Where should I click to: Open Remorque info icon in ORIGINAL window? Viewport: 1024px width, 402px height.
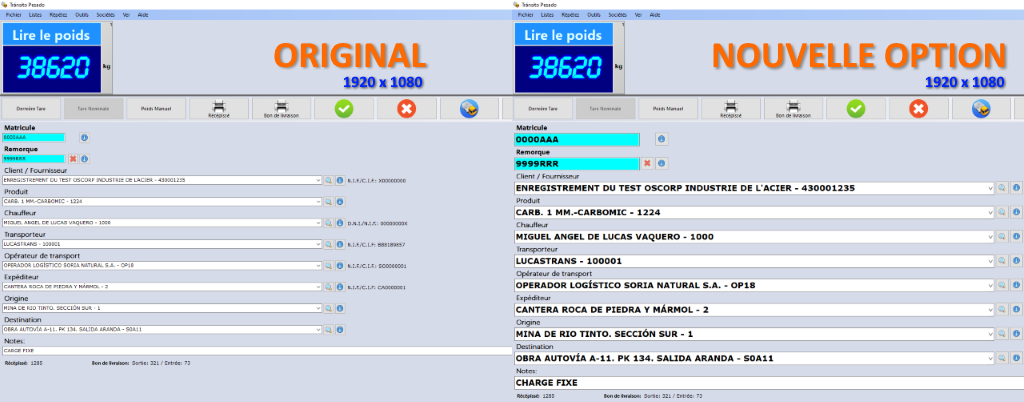click(84, 159)
